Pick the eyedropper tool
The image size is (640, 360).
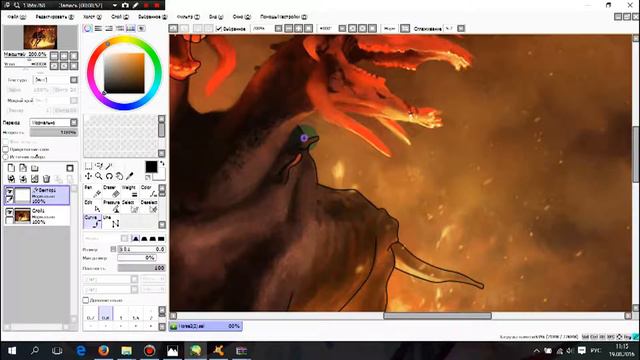click(x=130, y=176)
